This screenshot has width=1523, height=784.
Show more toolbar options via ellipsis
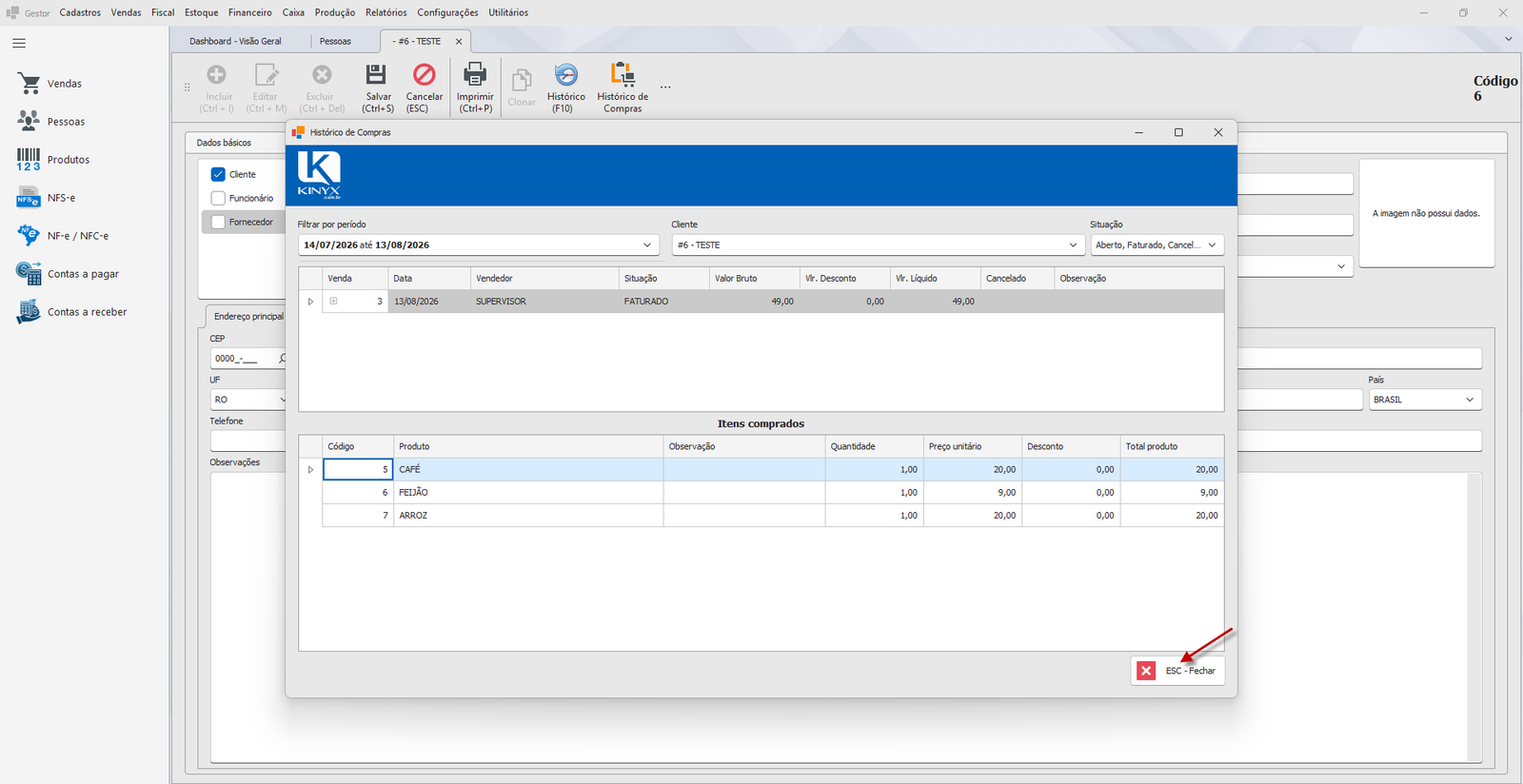(665, 87)
